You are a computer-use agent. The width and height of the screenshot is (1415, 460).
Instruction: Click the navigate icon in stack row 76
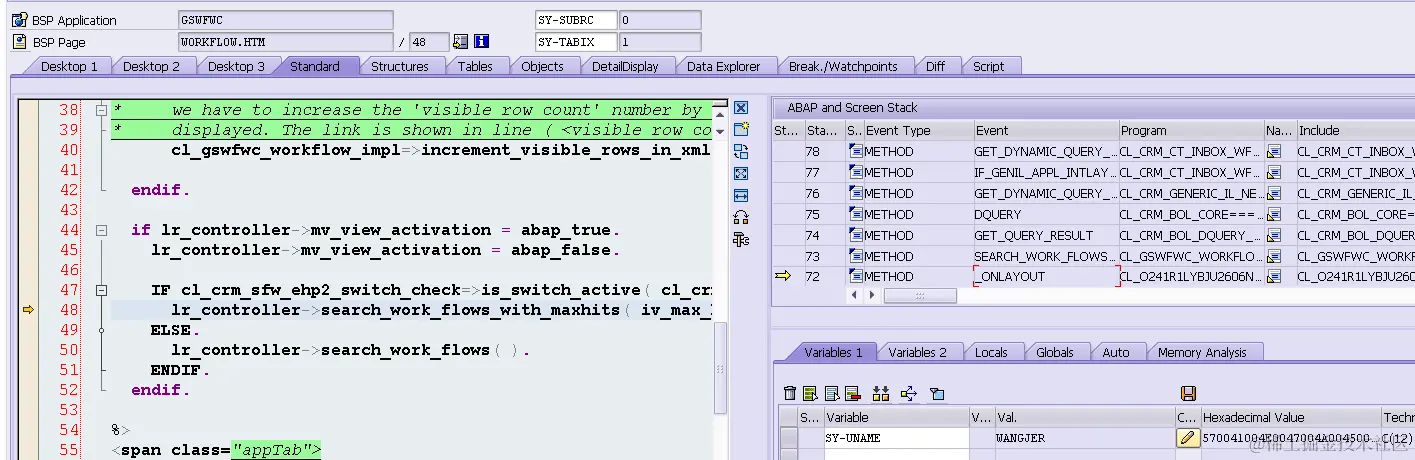(1274, 193)
